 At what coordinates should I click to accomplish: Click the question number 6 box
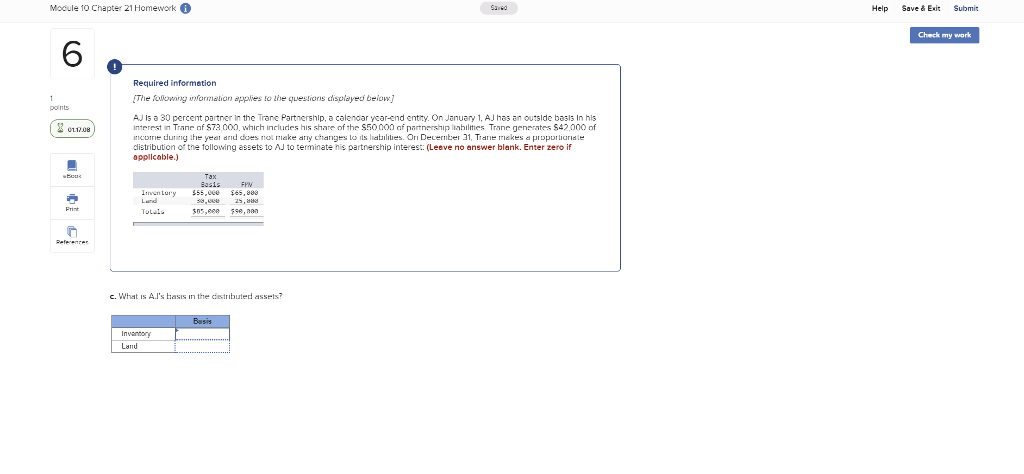point(72,54)
